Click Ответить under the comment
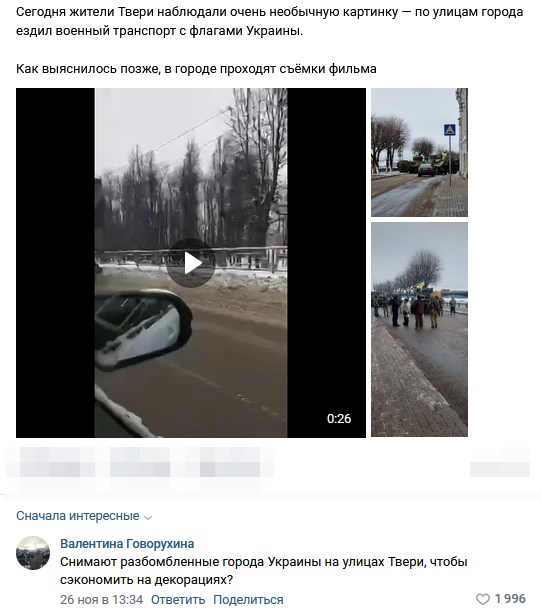 pos(178,599)
